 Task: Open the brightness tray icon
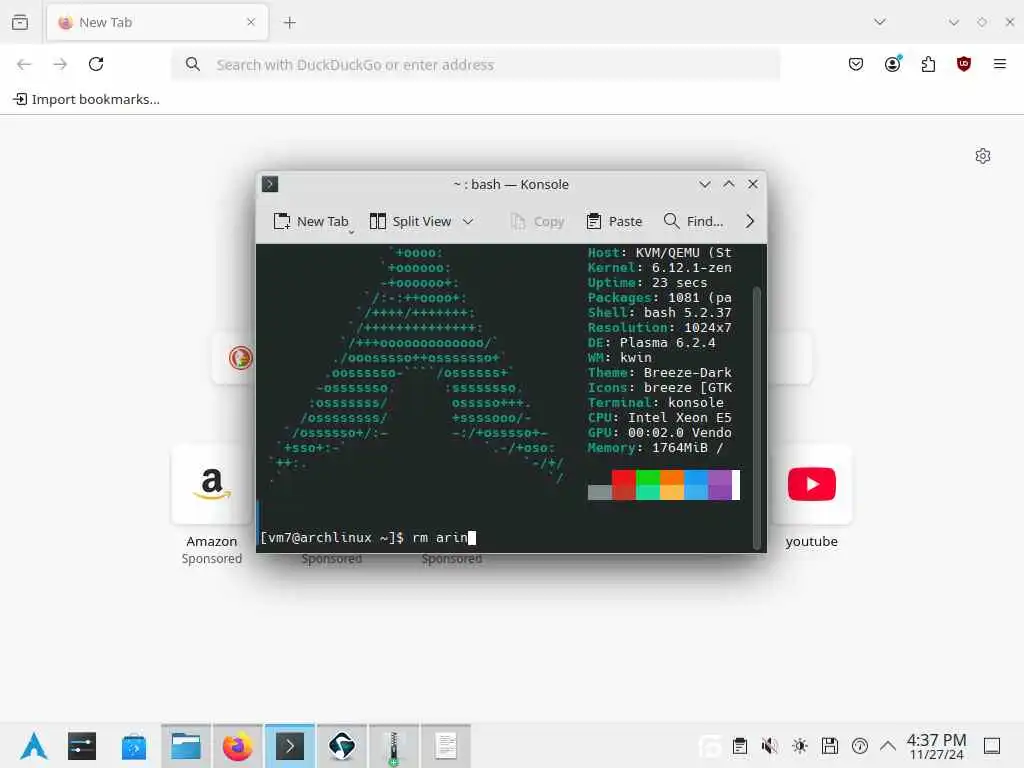[799, 746]
